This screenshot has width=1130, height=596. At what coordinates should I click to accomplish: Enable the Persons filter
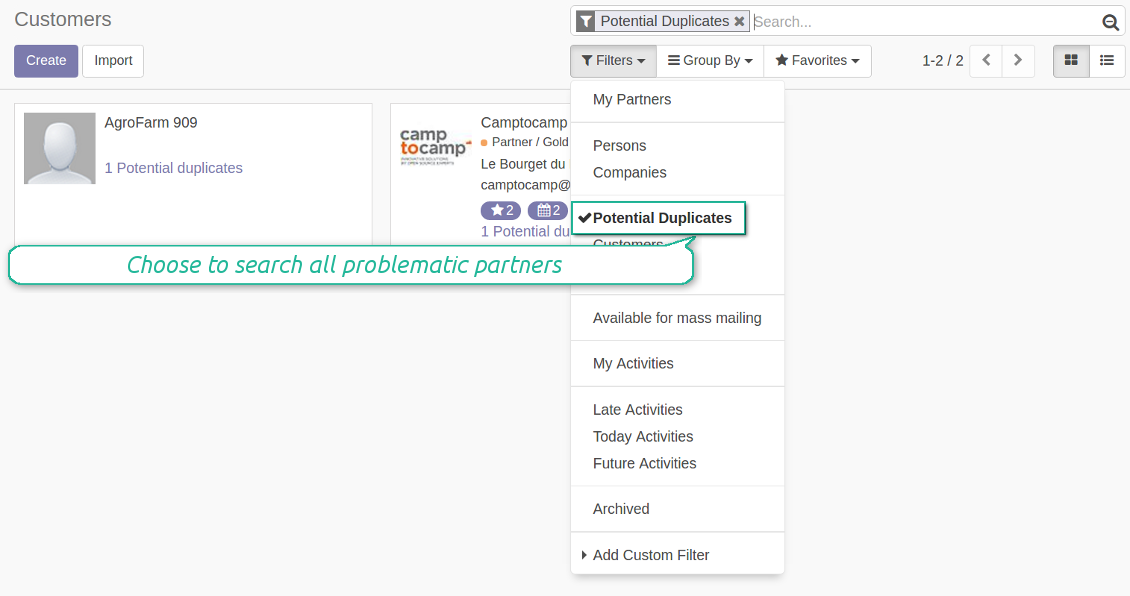[620, 146]
